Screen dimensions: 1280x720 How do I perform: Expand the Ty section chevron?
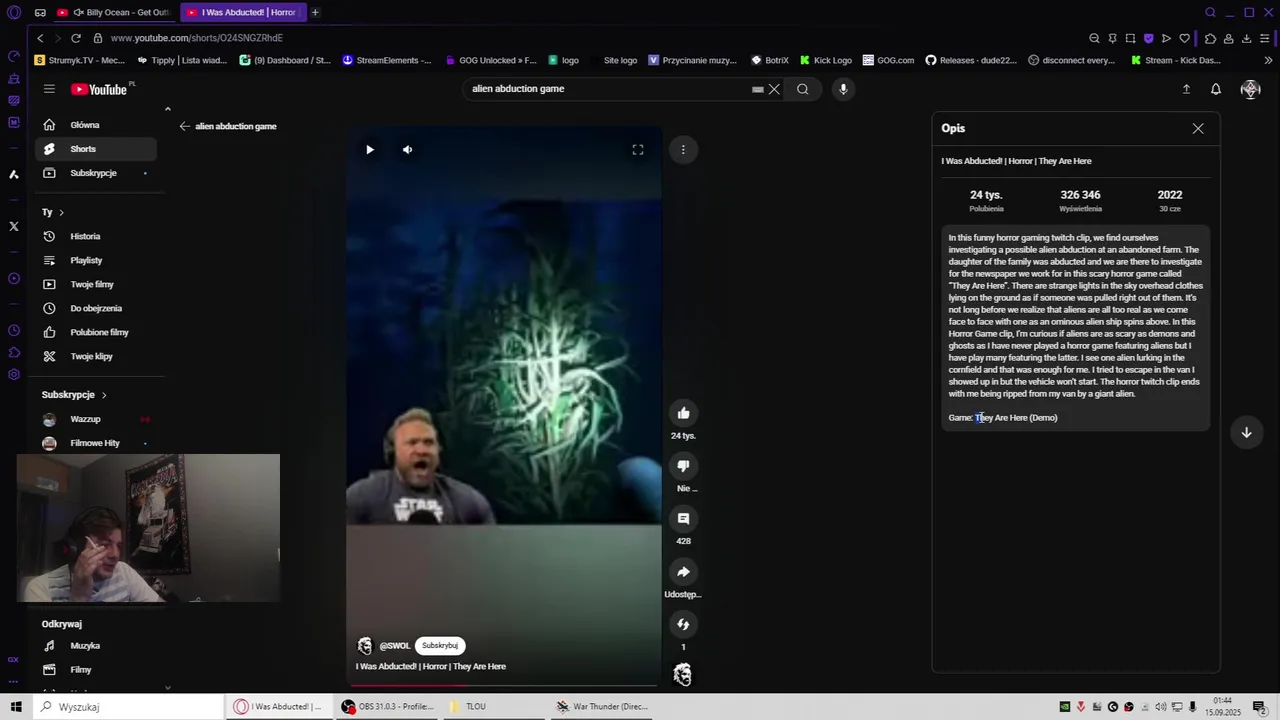tap(61, 212)
